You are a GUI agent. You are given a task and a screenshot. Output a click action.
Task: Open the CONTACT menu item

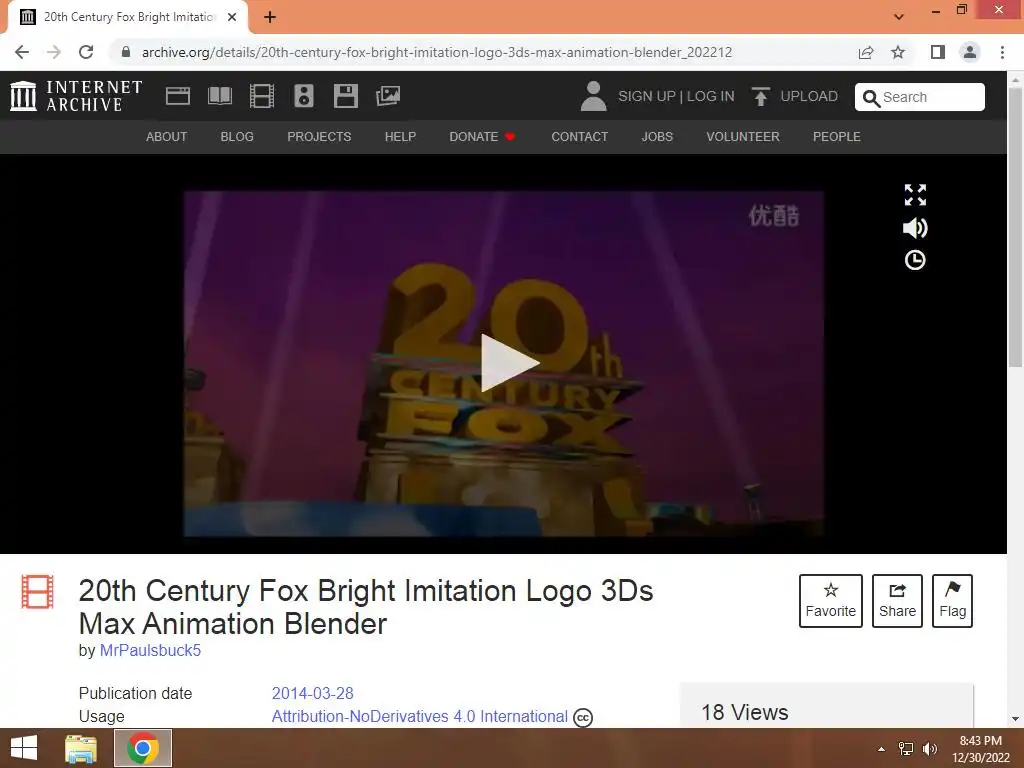(x=580, y=136)
